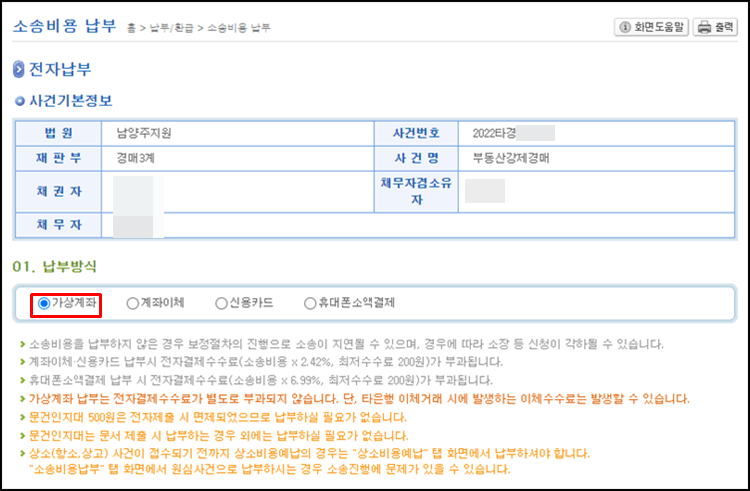Viewport: 750px width, 491px height.
Task: Open the 화면도움말 help button
Action: pyautogui.click(x=651, y=27)
